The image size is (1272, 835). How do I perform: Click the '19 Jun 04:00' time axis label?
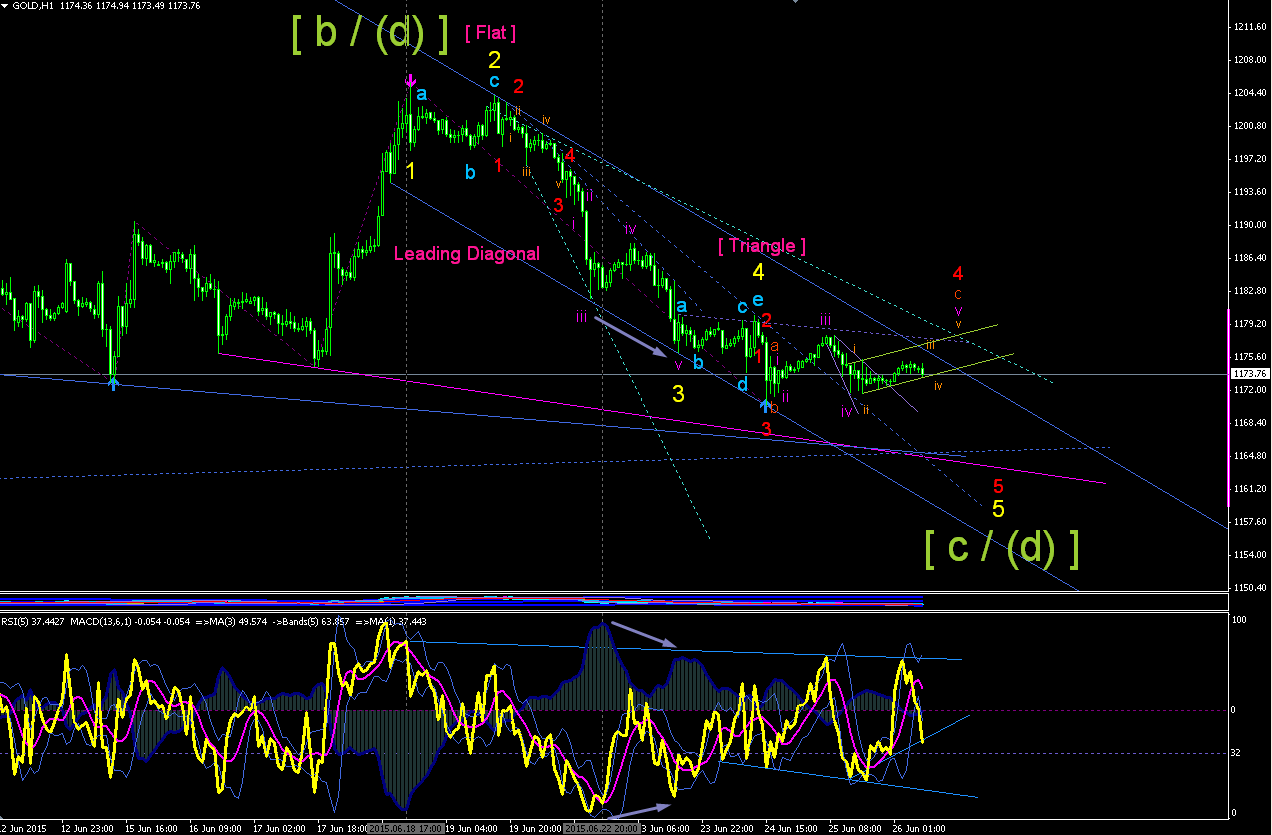[x=472, y=829]
